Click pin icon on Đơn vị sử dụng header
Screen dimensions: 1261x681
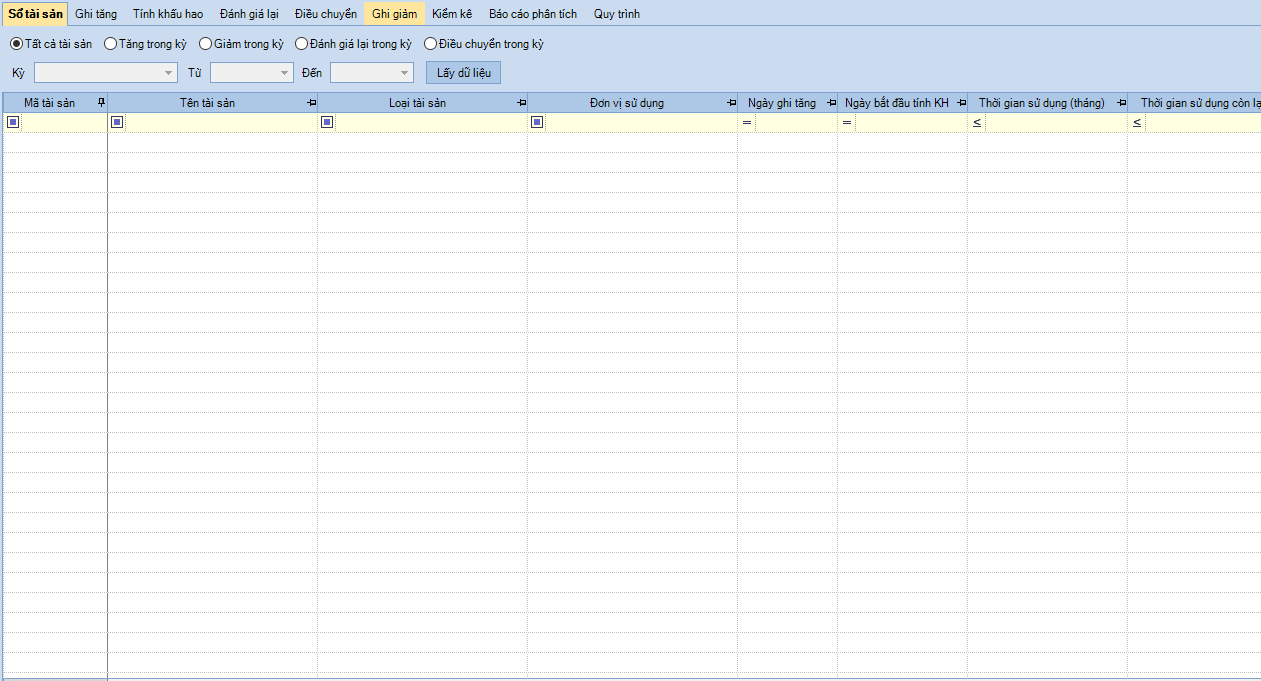(x=731, y=103)
